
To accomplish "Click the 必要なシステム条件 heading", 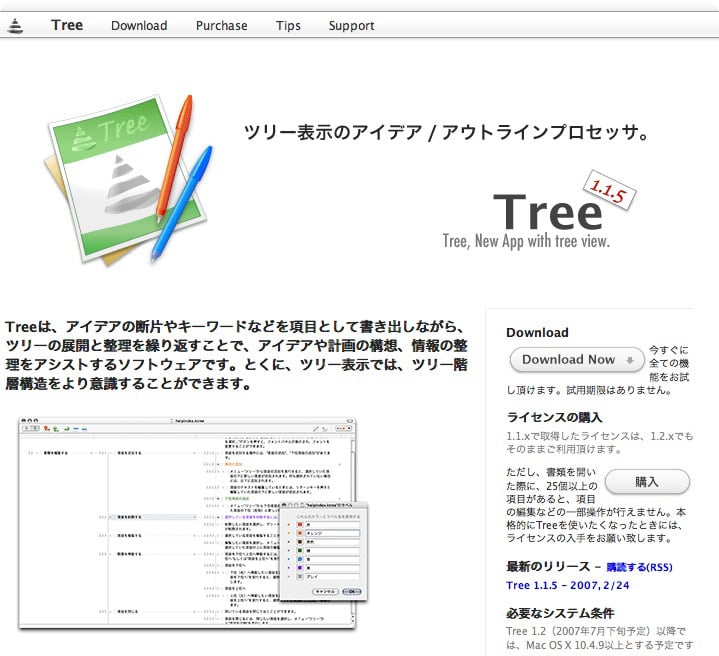I will [560, 613].
